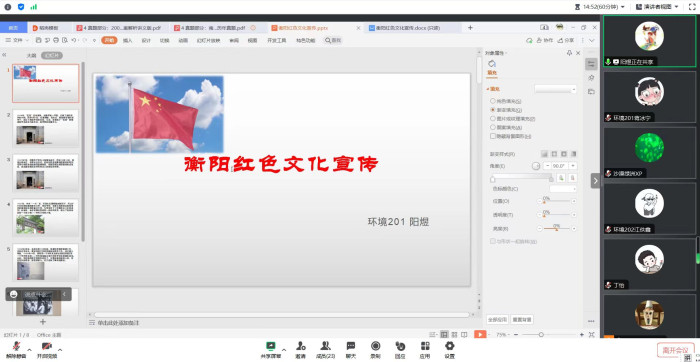The height and width of the screenshot is (362, 700).
Task: Click the remove gradient stop icon
Action: [x=572, y=178]
